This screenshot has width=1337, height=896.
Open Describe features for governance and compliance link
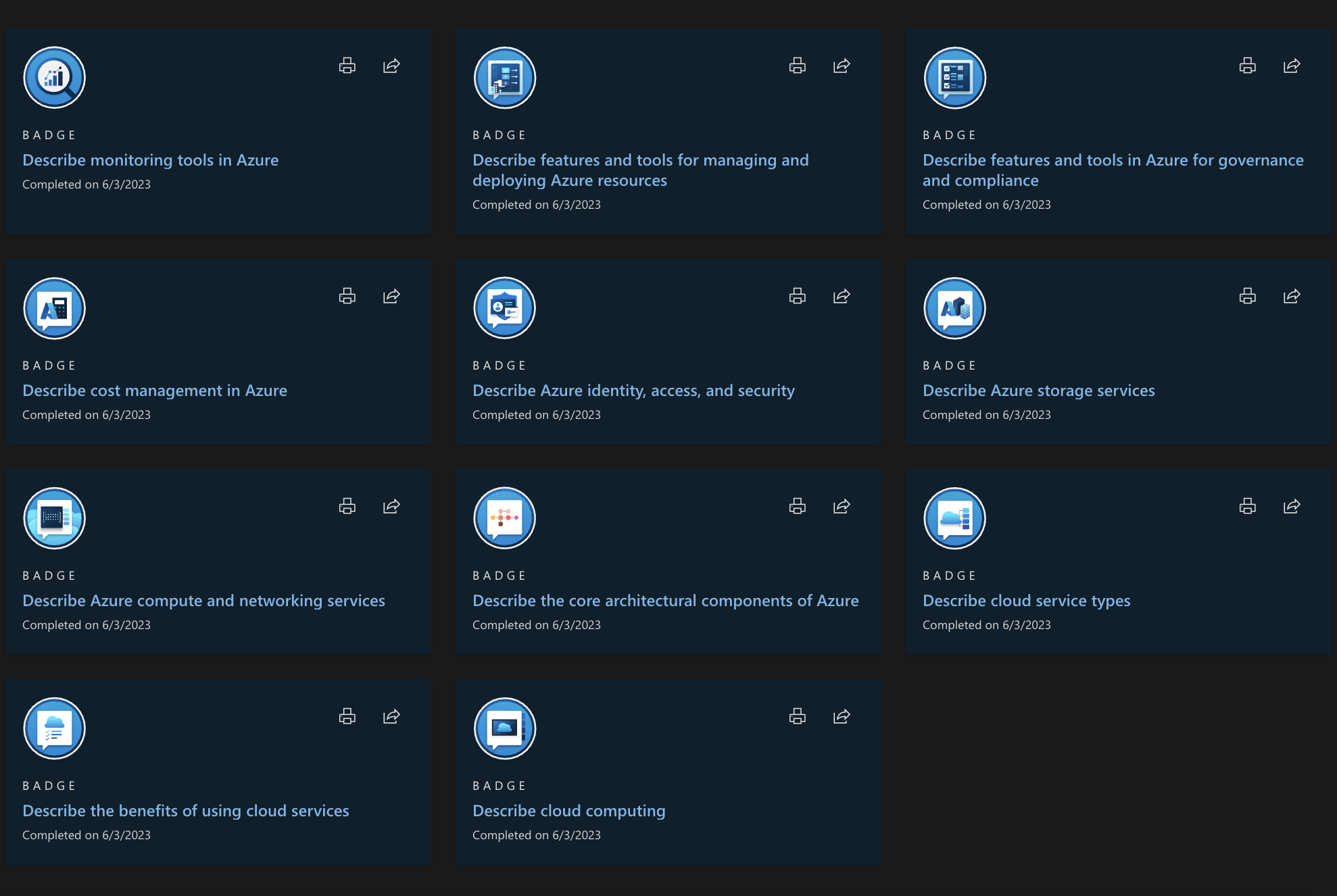[1113, 170]
